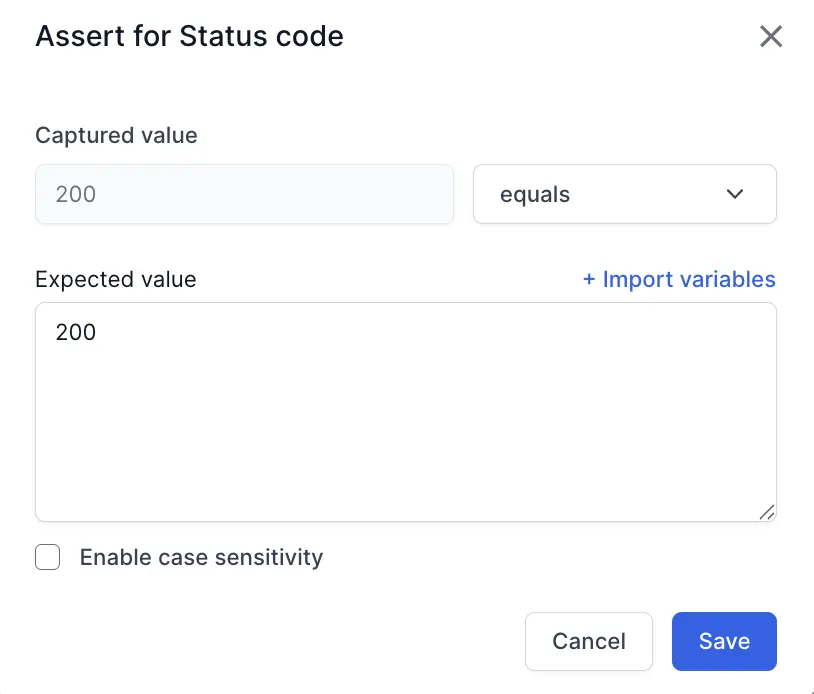Close the Assert for Status code dialog
This screenshot has width=814, height=694.
pyautogui.click(x=770, y=36)
